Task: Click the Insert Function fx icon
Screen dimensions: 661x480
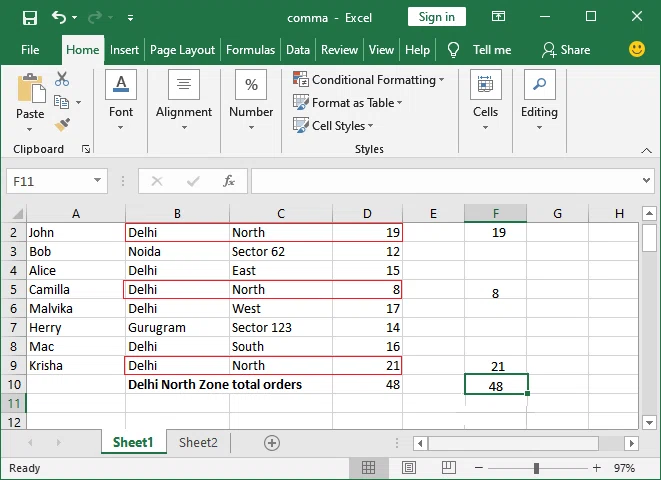Action: [228, 181]
